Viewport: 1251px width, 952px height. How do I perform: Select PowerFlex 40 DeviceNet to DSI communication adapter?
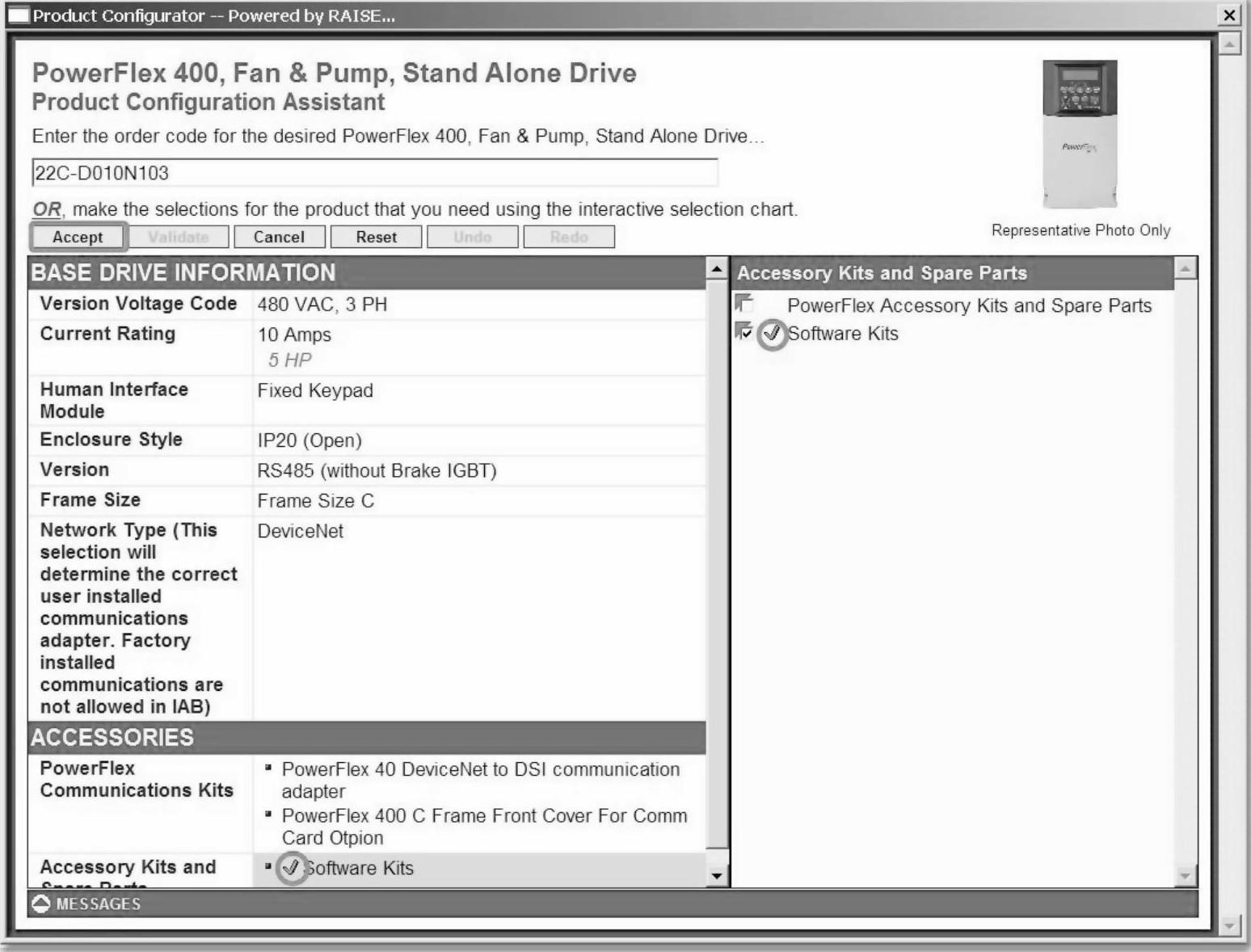[x=481, y=781]
